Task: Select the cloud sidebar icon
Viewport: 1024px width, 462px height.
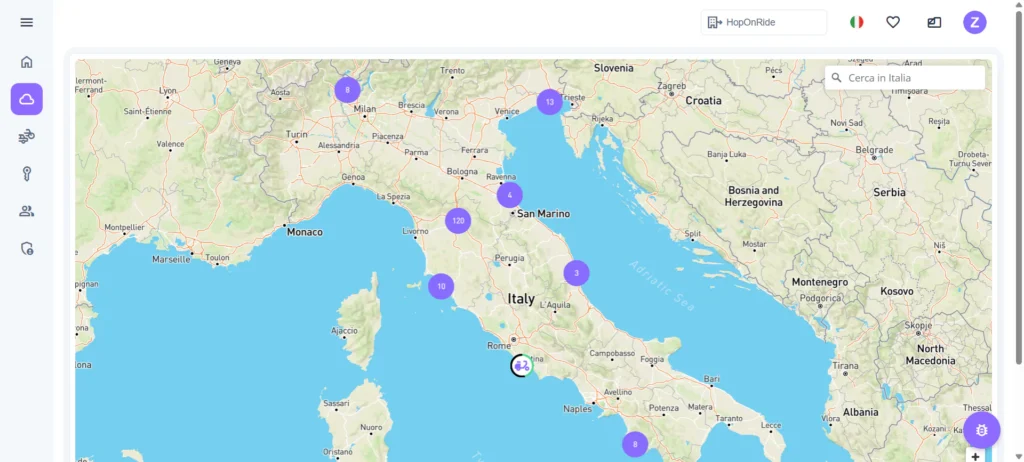Action: point(26,99)
